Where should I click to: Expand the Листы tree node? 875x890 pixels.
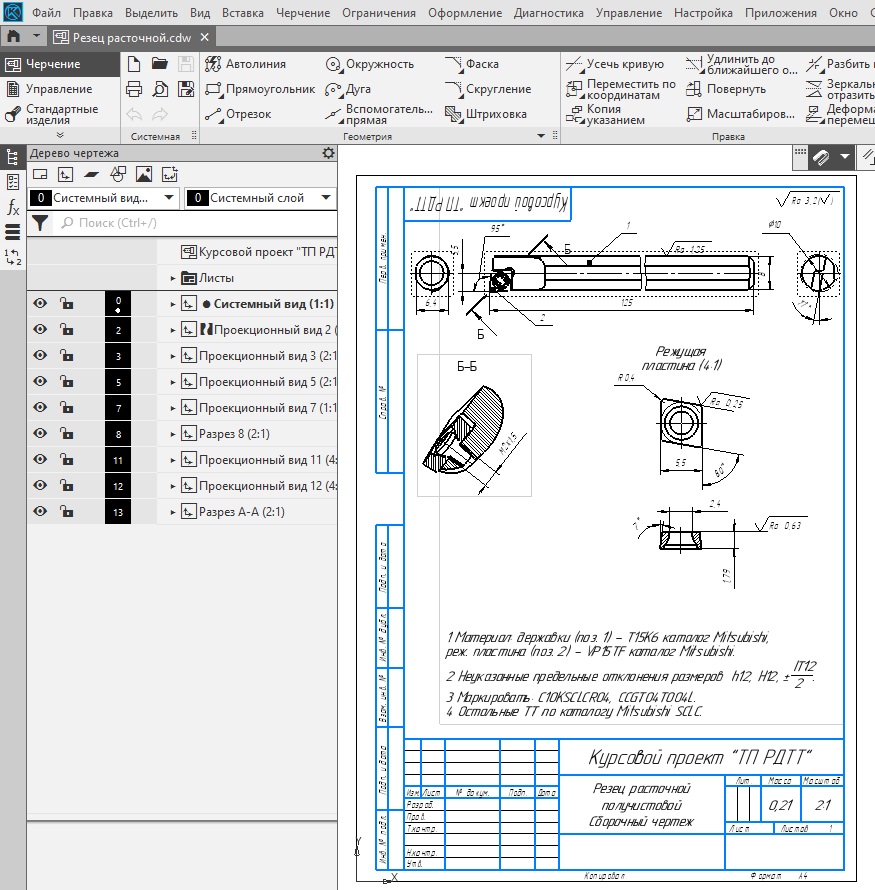pyautogui.click(x=173, y=278)
